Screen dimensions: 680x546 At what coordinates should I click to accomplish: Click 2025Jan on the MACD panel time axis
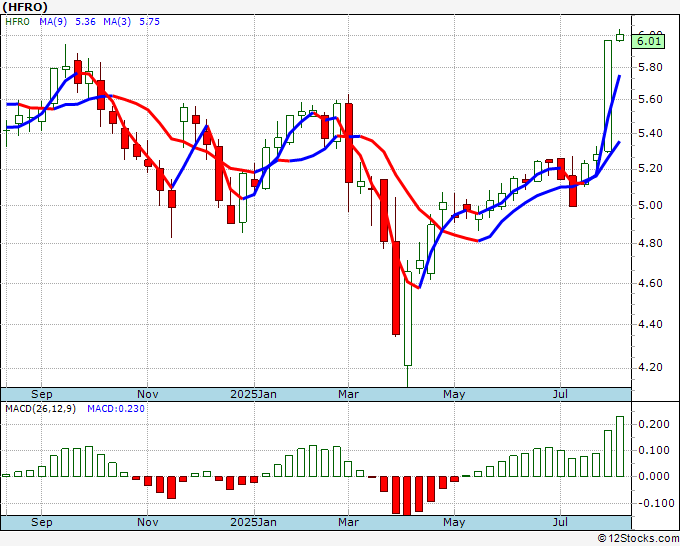(254, 522)
